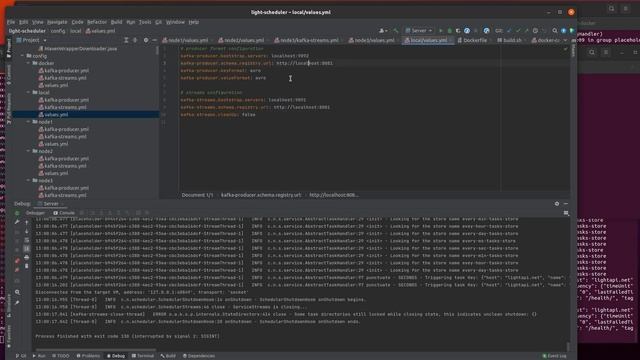
Task: Collapse the node3 folder
Action: pyautogui.click(x=28, y=181)
